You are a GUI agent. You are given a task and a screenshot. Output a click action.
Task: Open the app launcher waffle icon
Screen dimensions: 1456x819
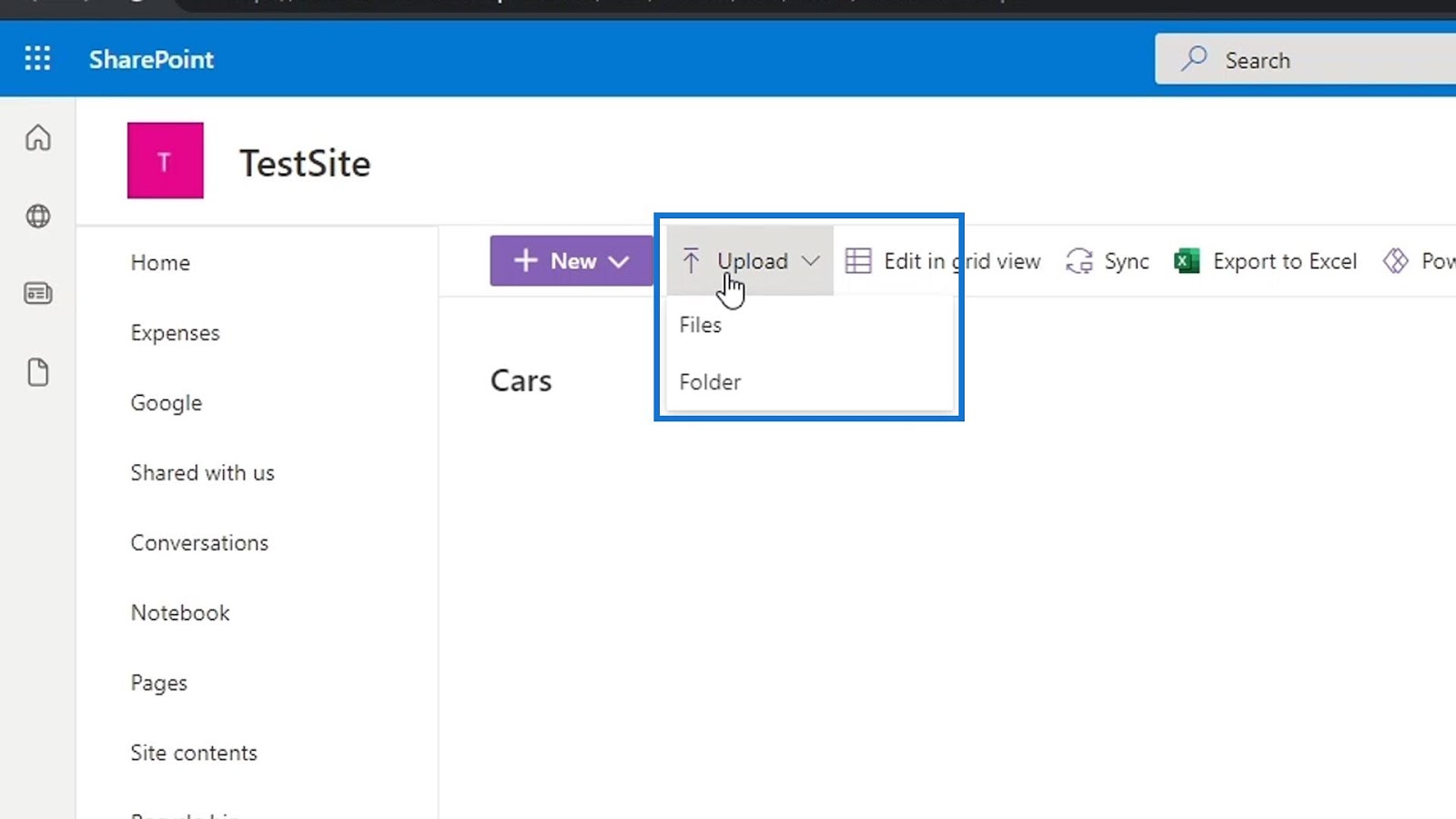[x=37, y=59]
